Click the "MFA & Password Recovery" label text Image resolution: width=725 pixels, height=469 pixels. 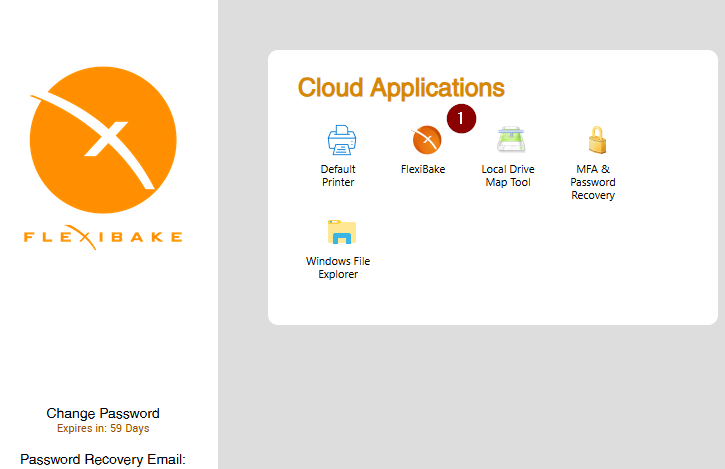coord(593,182)
